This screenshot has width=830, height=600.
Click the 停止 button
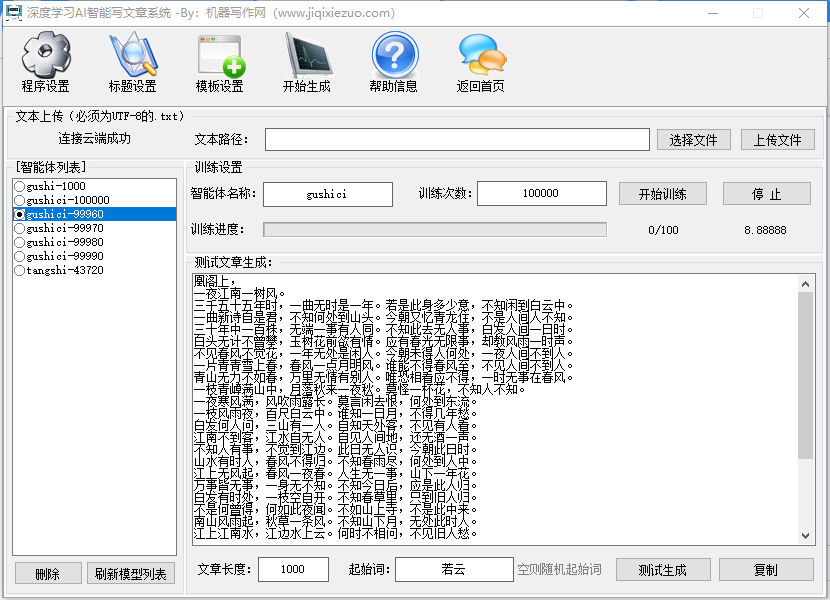[x=767, y=194]
